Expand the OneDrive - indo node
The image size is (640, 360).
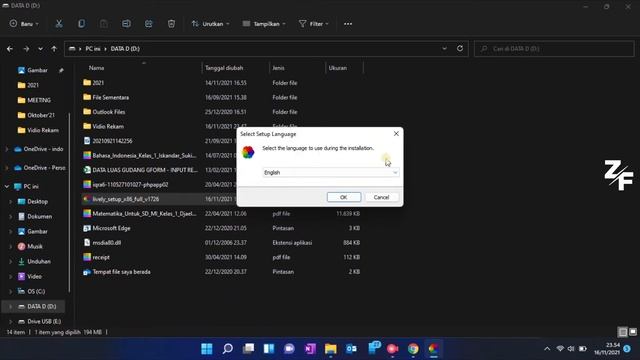coord(7,149)
